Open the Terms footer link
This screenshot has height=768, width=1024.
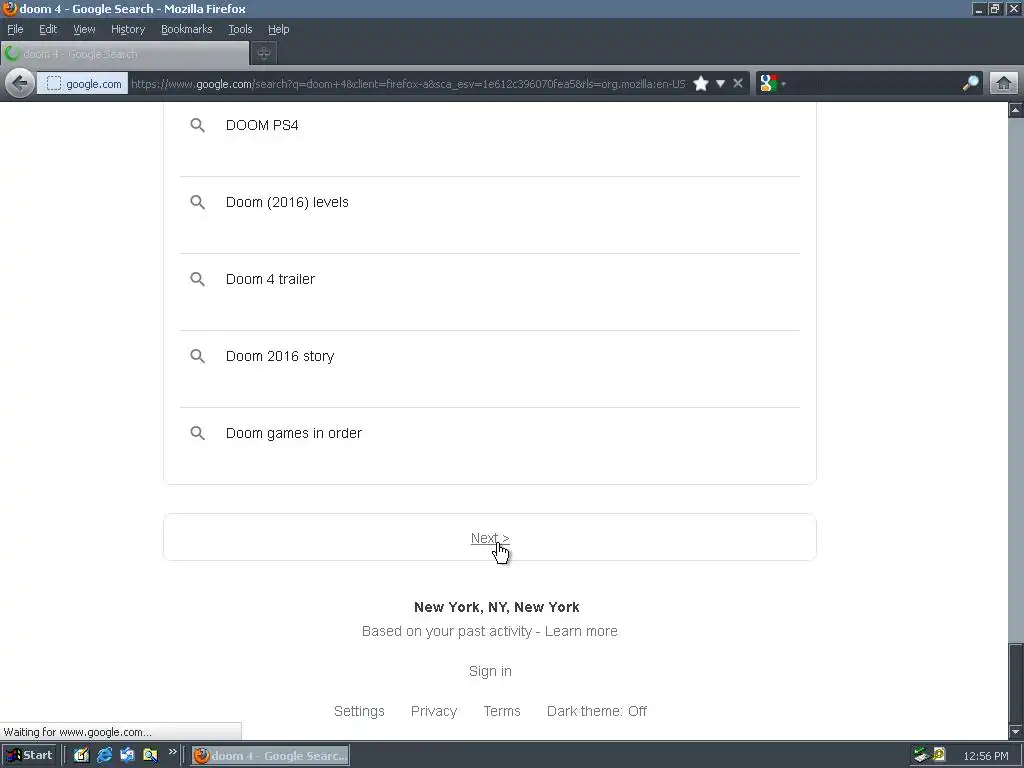(502, 711)
